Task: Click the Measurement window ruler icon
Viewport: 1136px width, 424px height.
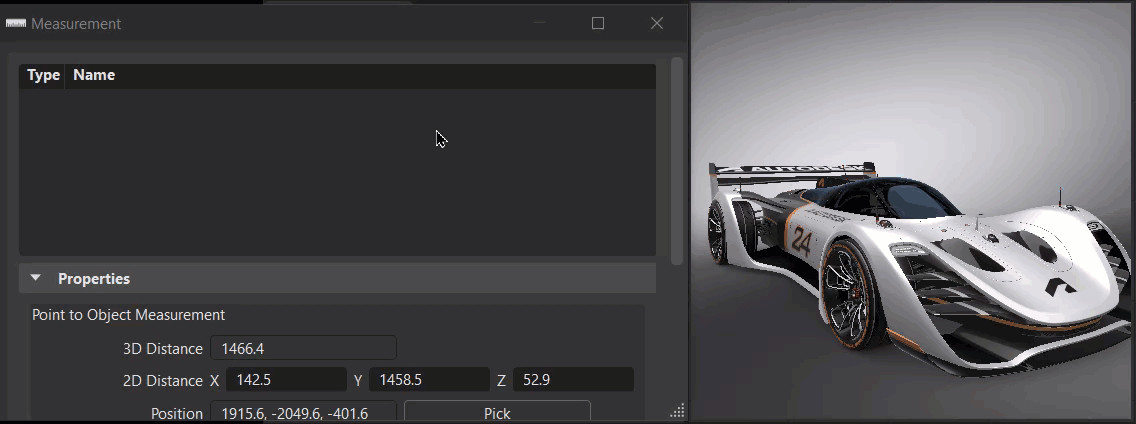Action: pos(16,23)
